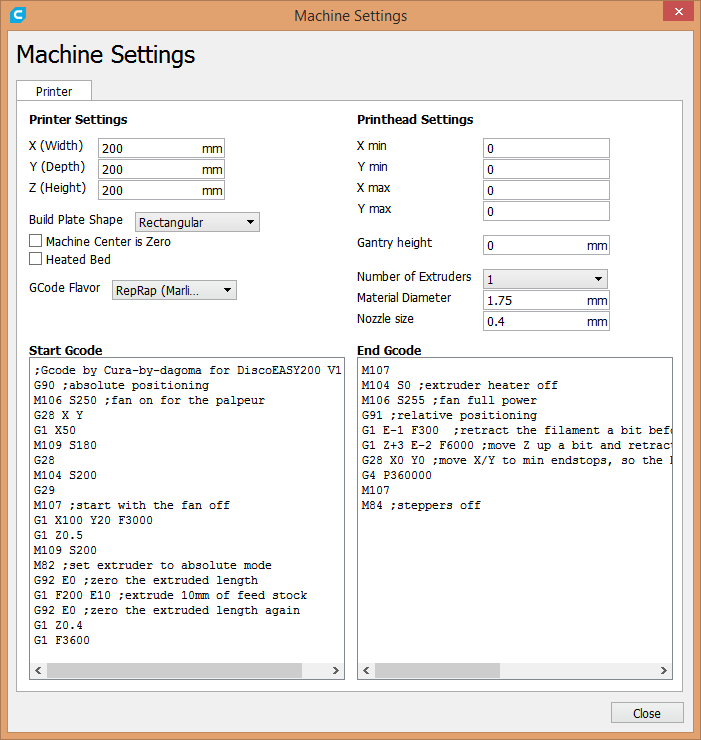Click the Y max input field

tap(546, 211)
